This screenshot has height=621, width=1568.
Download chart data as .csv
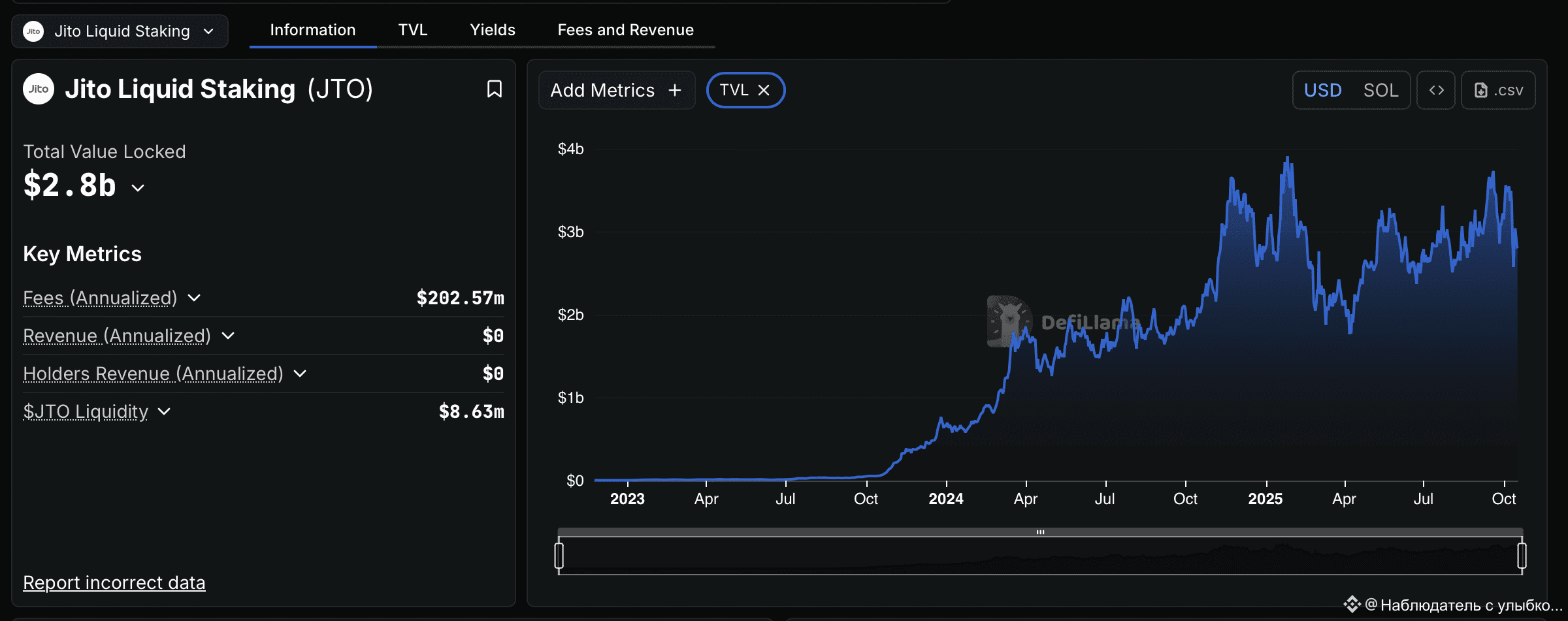[x=1499, y=90]
